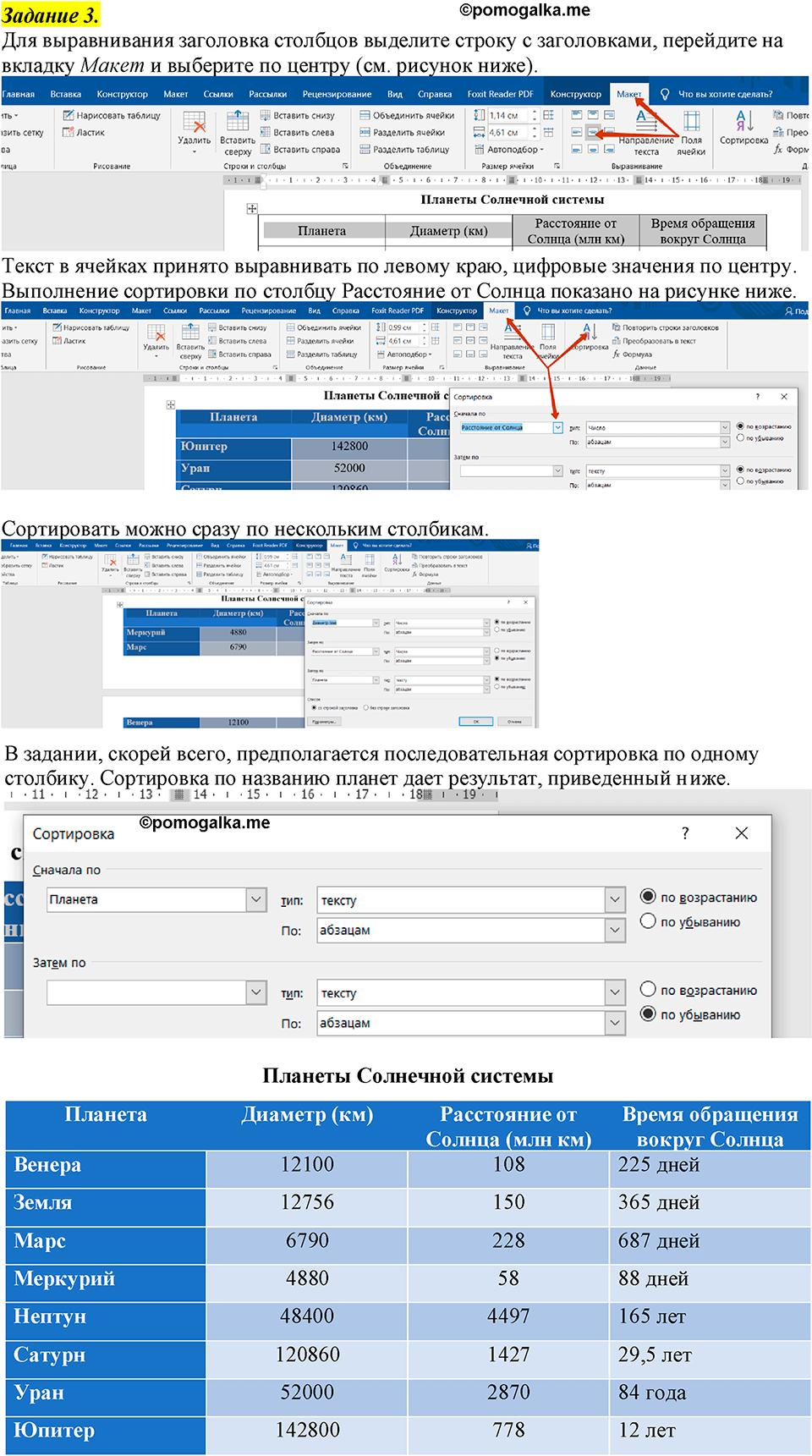Open the Ссылки tab in the top ribbon
The image size is (812, 1456).
(217, 94)
